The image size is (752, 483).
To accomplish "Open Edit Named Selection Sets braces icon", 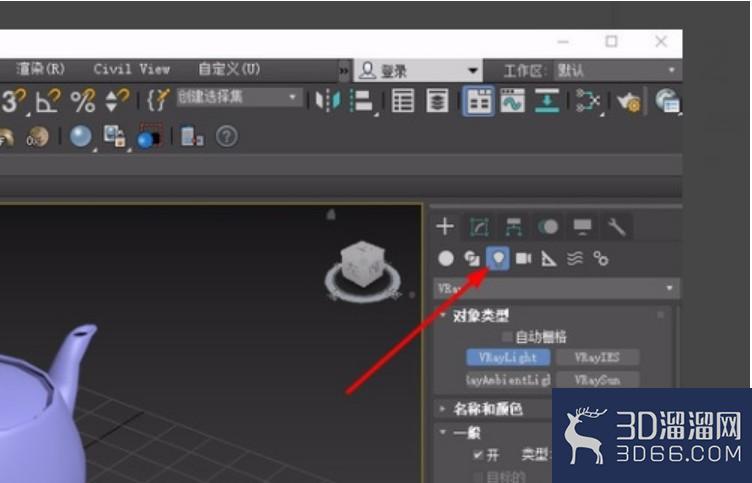I will 158,100.
